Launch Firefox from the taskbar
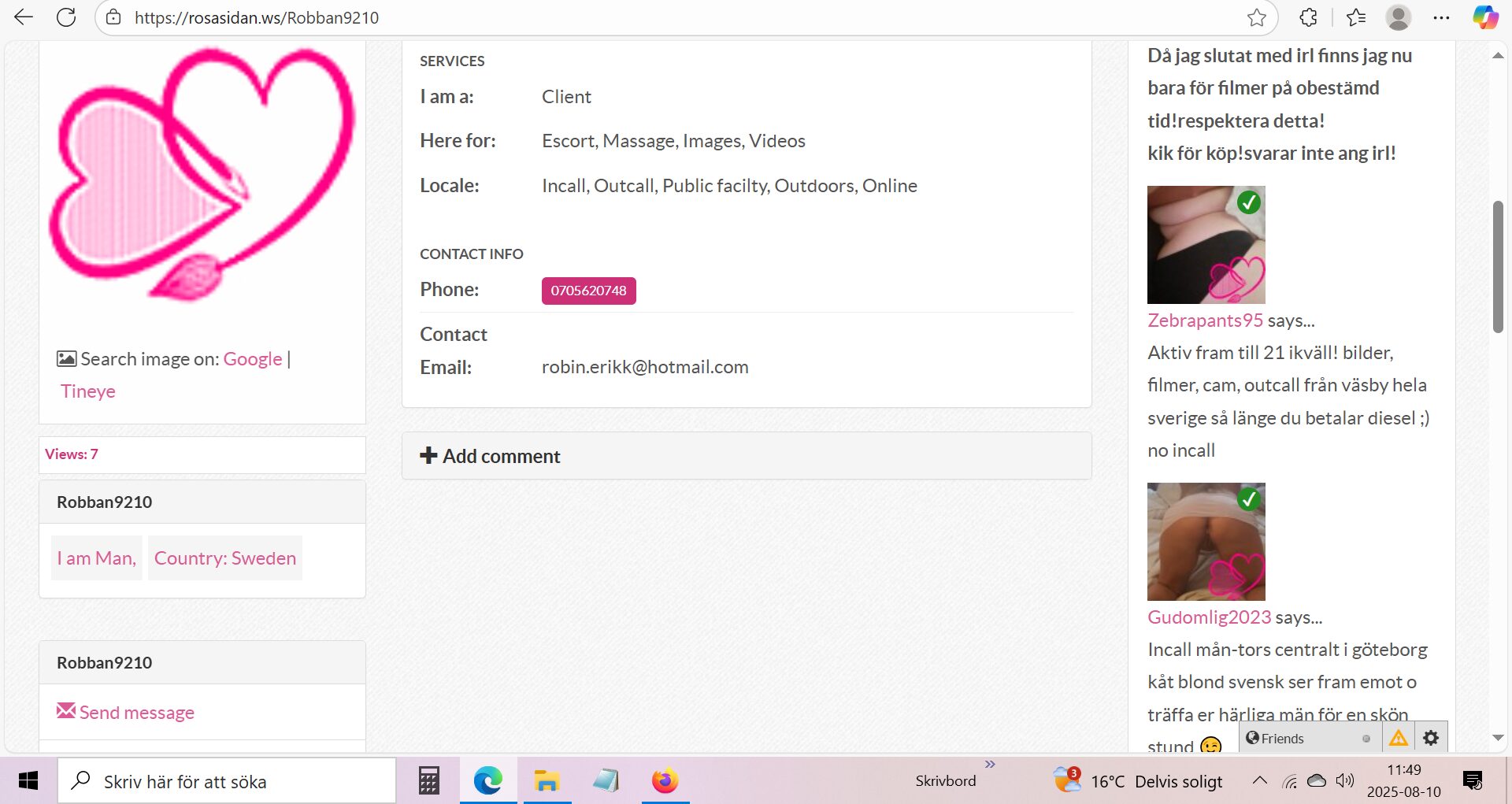The image size is (1512, 804). tap(665, 780)
